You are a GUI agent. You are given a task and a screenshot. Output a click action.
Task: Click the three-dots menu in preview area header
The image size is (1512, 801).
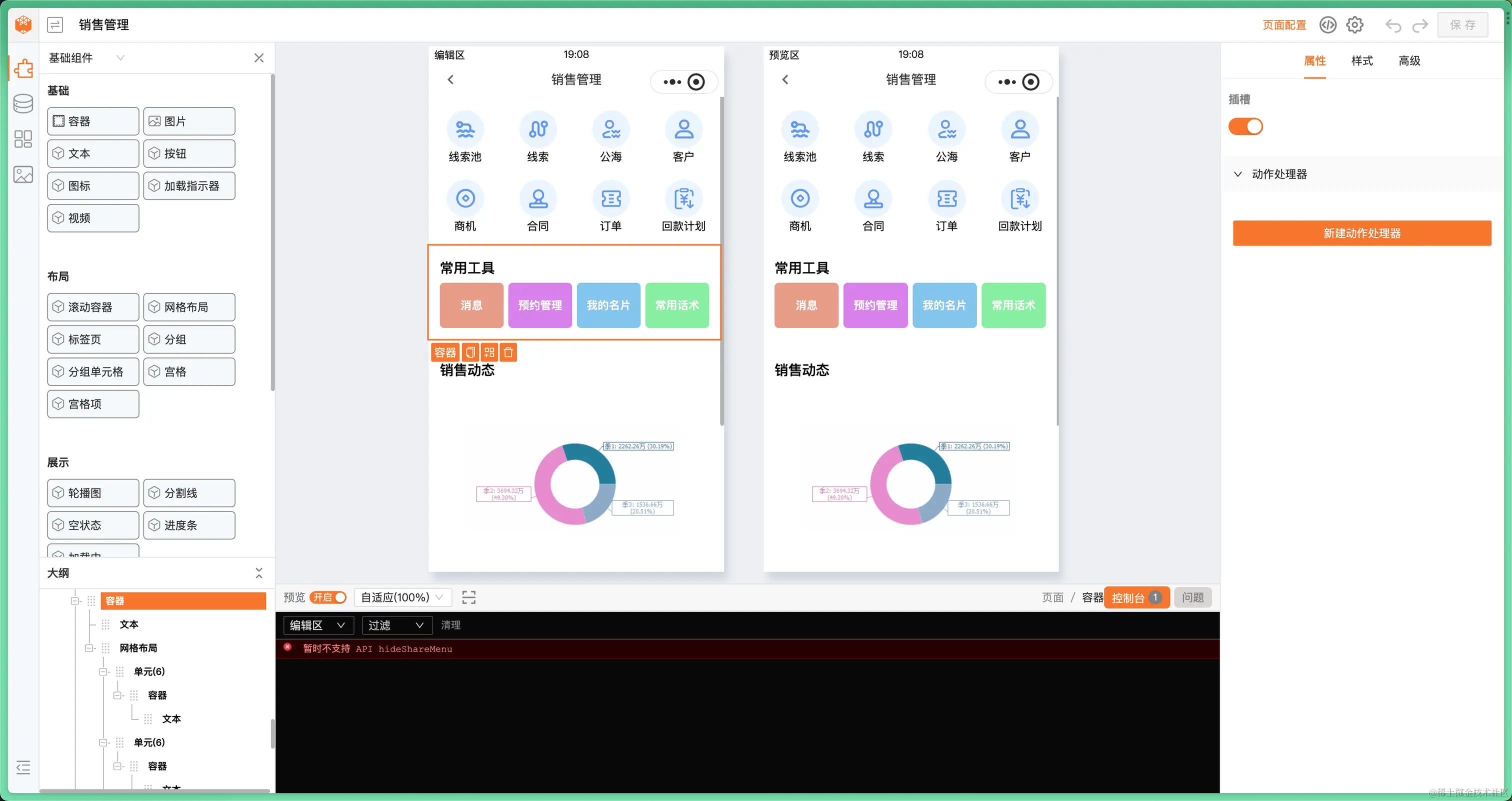coord(1006,82)
